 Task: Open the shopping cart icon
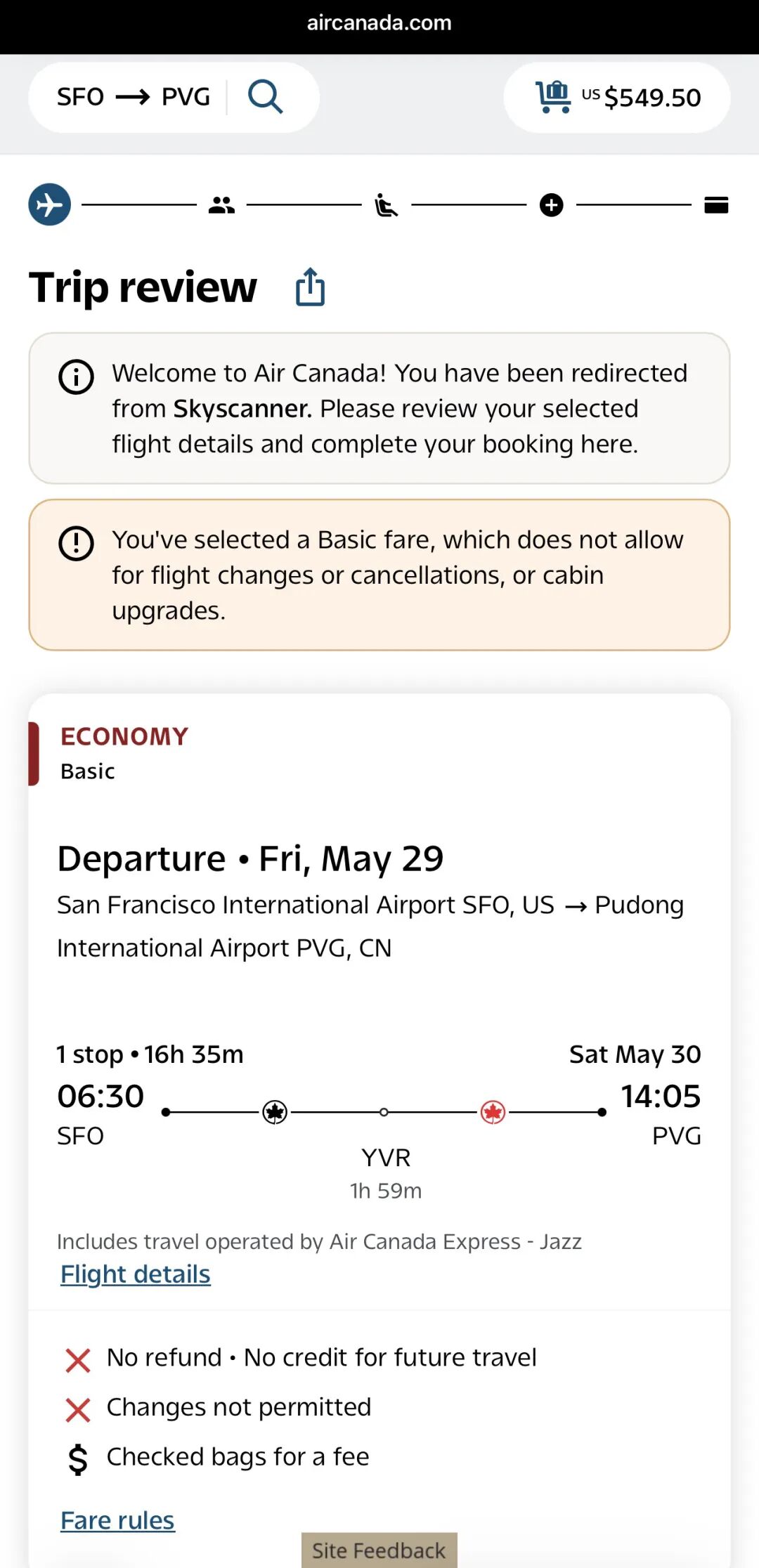click(553, 97)
